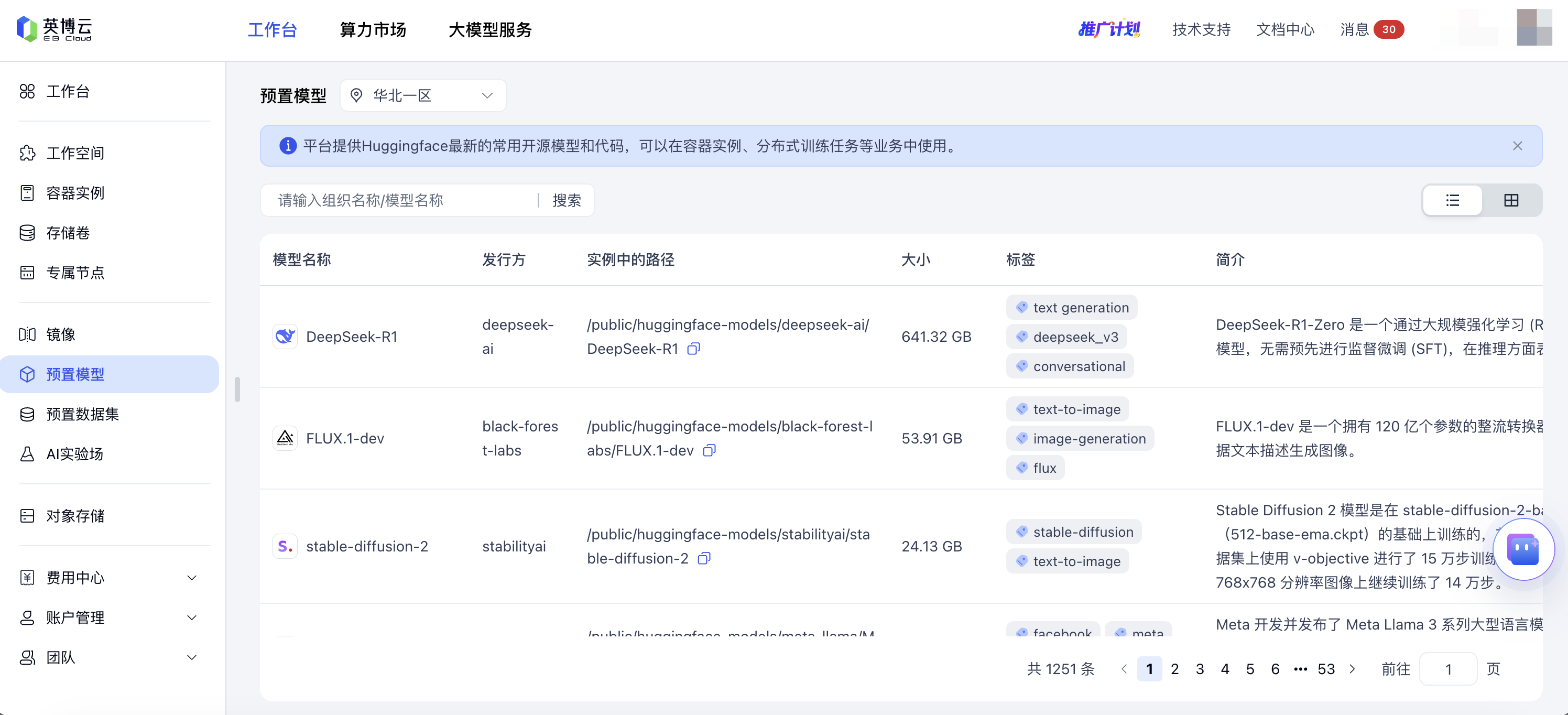Click the 24.13 GB size cell

(932, 546)
